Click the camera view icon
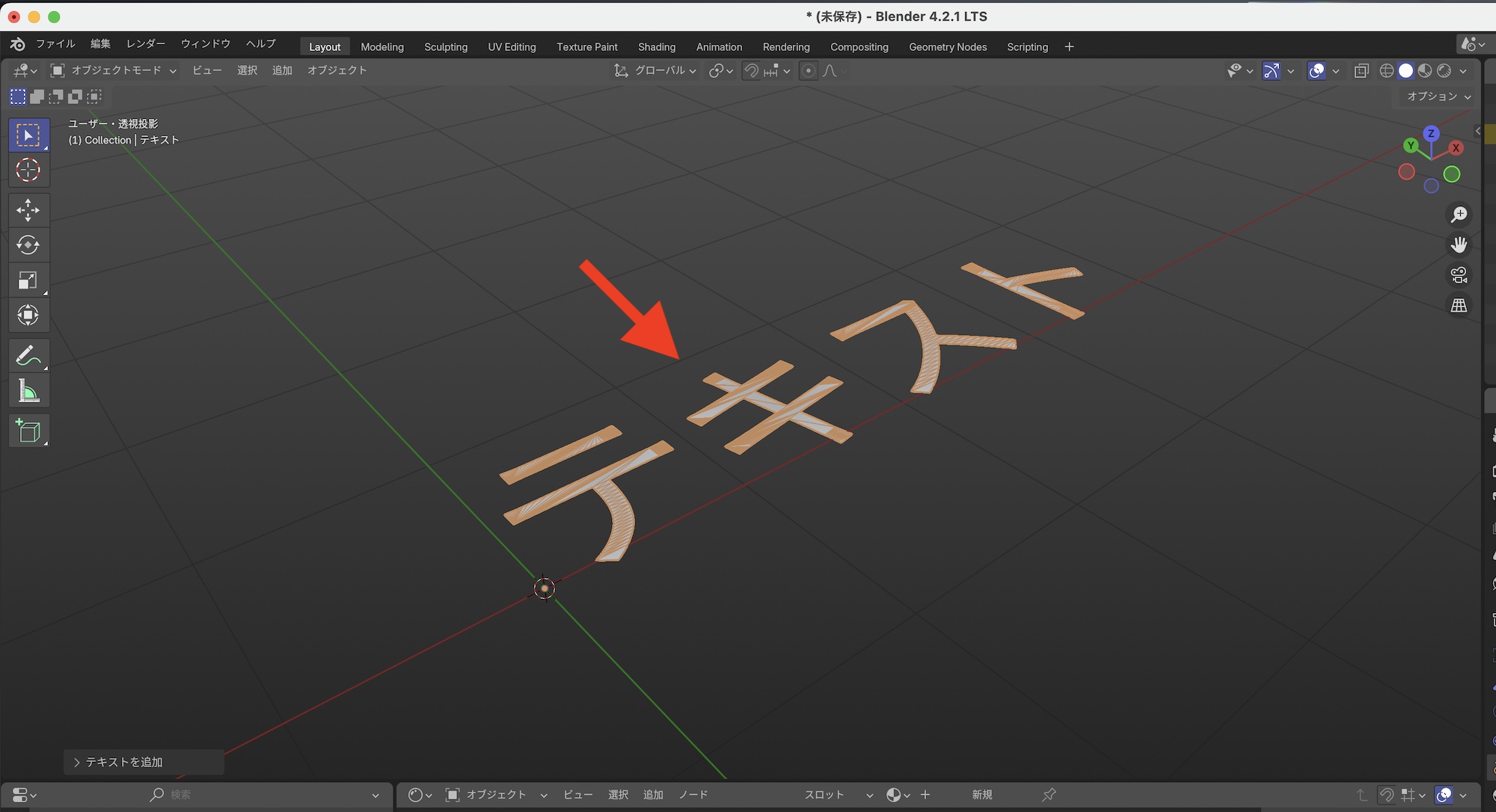Viewport: 1496px width, 812px height. point(1459,275)
